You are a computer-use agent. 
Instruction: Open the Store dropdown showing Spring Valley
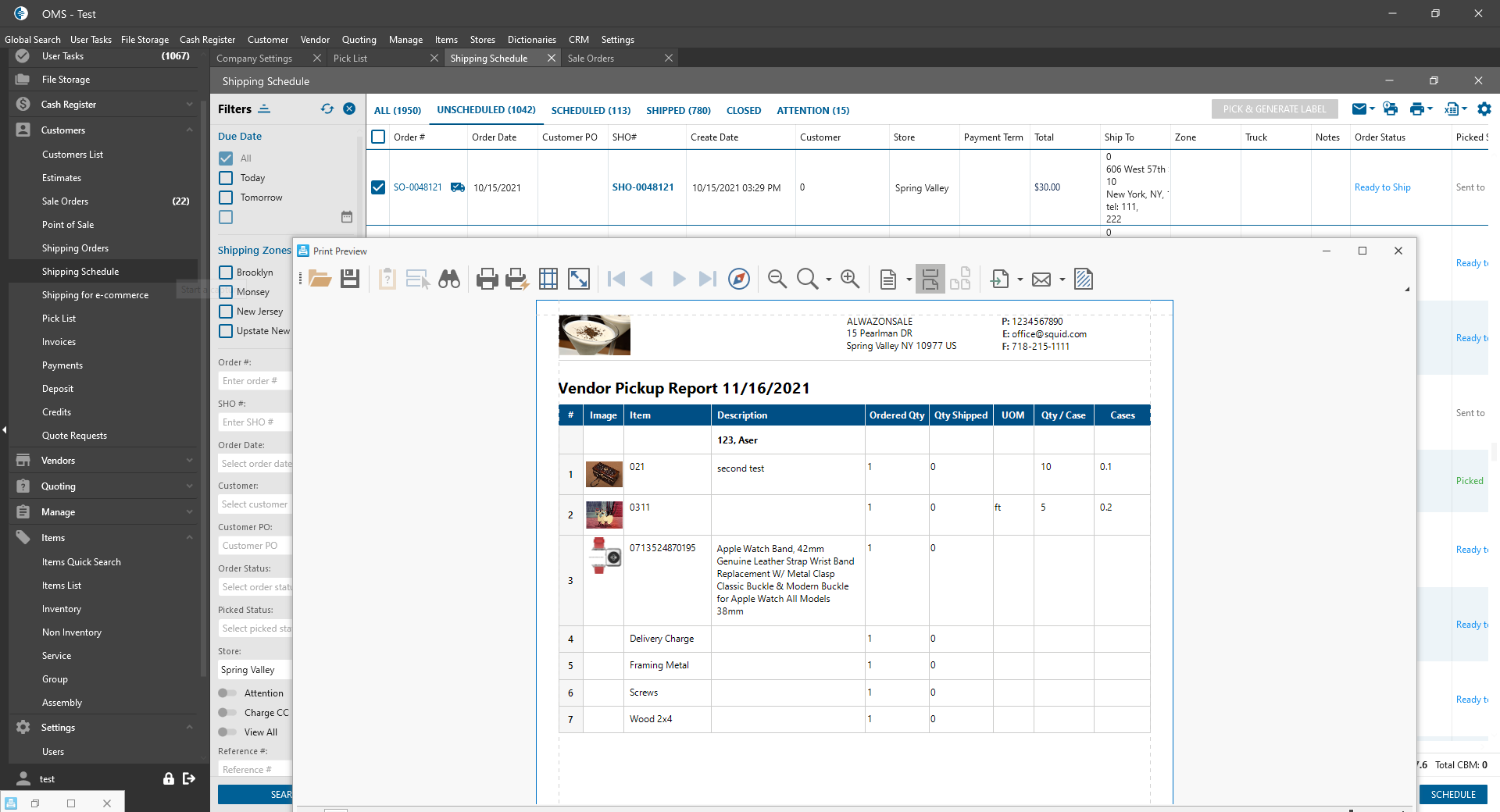[x=254, y=670]
